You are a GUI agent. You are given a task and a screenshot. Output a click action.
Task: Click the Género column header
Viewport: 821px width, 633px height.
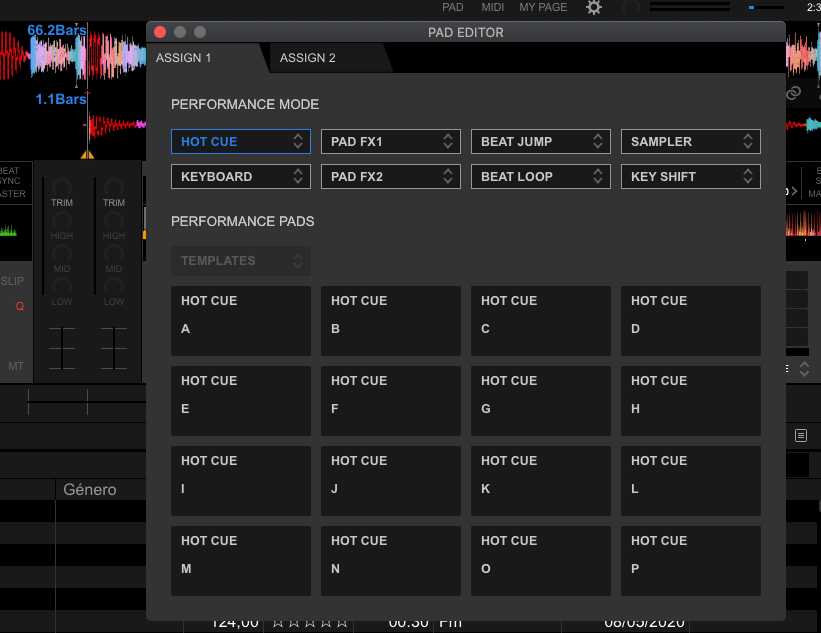[101, 490]
